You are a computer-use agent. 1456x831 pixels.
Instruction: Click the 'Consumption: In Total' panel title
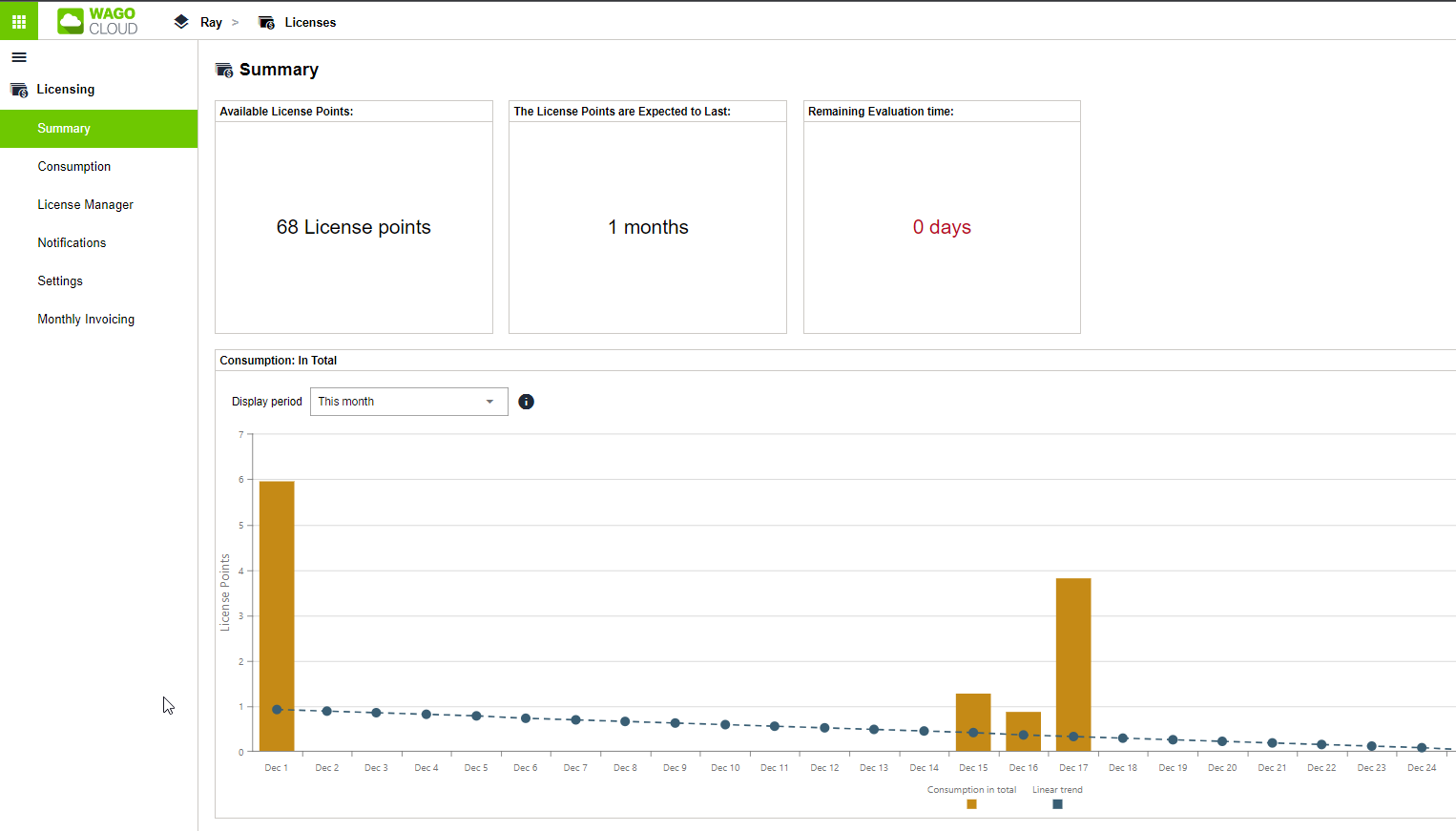click(x=279, y=361)
